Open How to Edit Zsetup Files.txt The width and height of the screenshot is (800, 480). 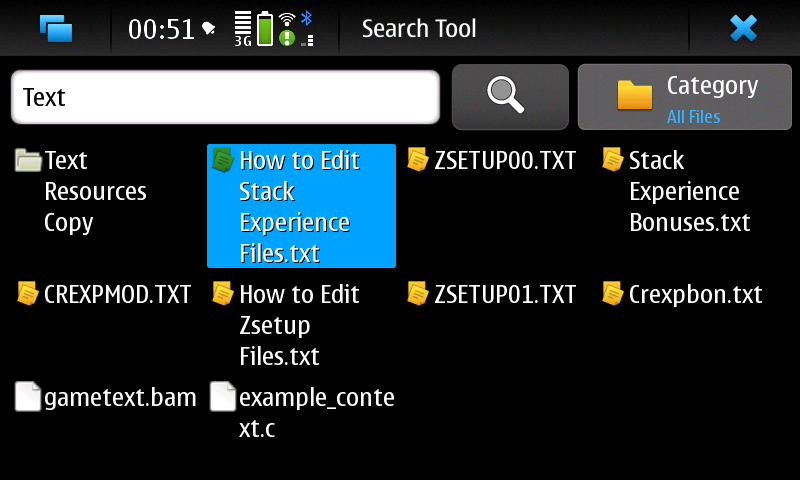[286, 324]
